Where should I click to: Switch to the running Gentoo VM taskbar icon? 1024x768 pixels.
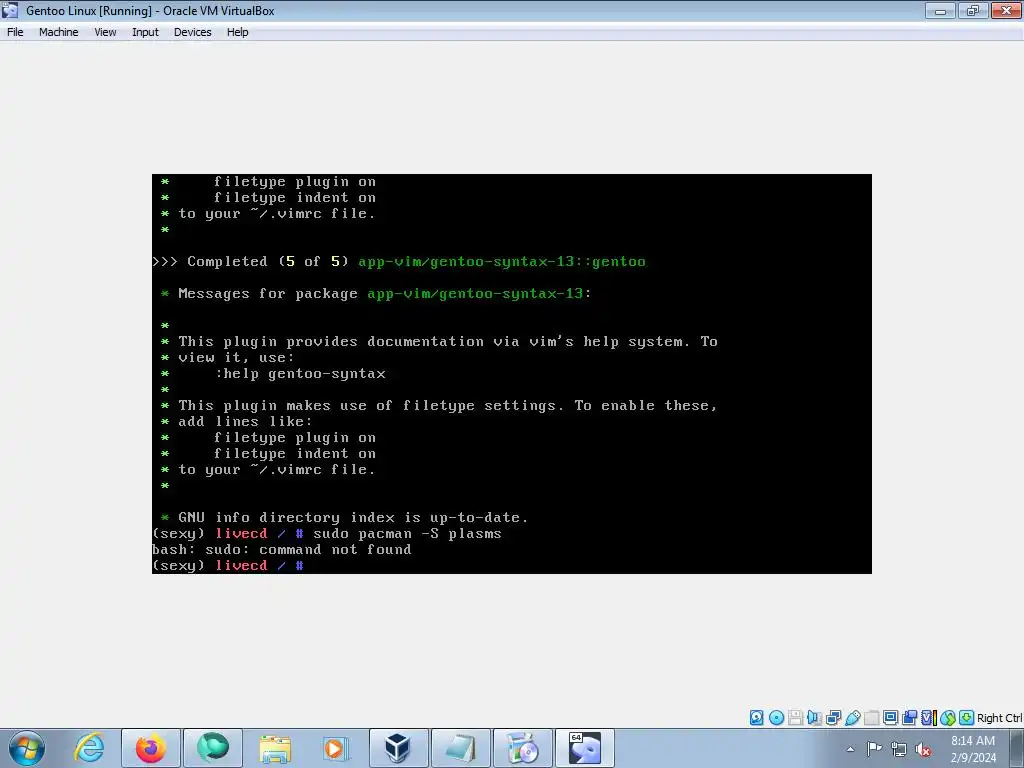[x=584, y=748]
